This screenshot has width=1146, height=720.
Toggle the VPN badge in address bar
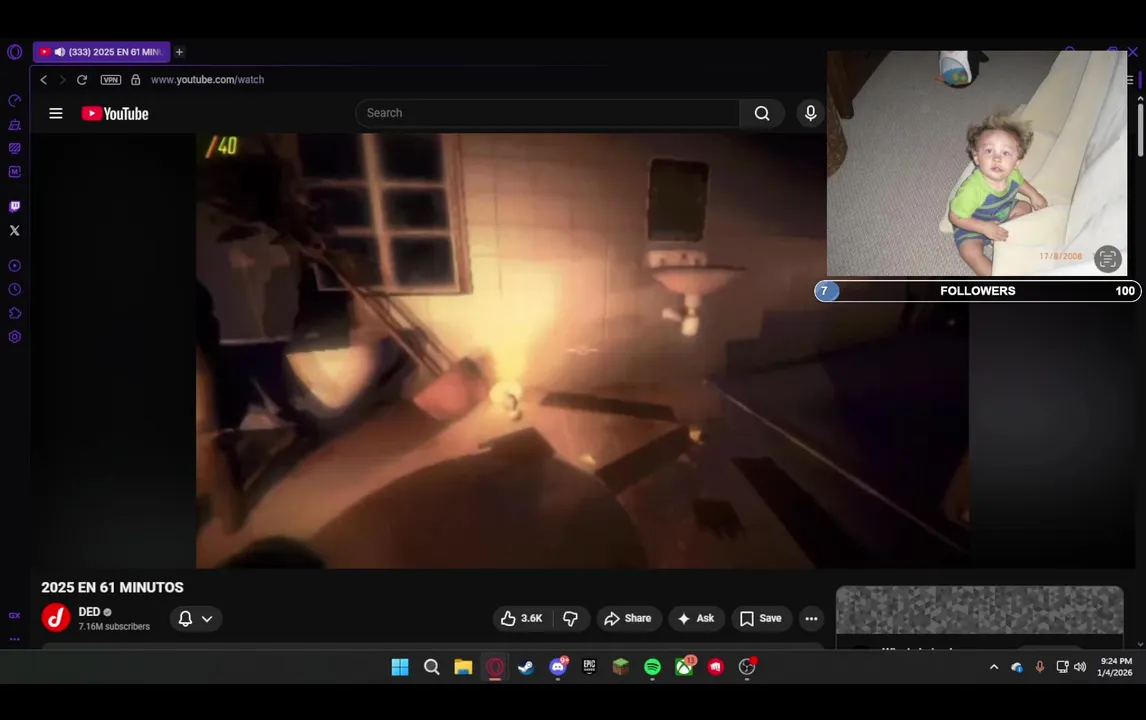(110, 80)
